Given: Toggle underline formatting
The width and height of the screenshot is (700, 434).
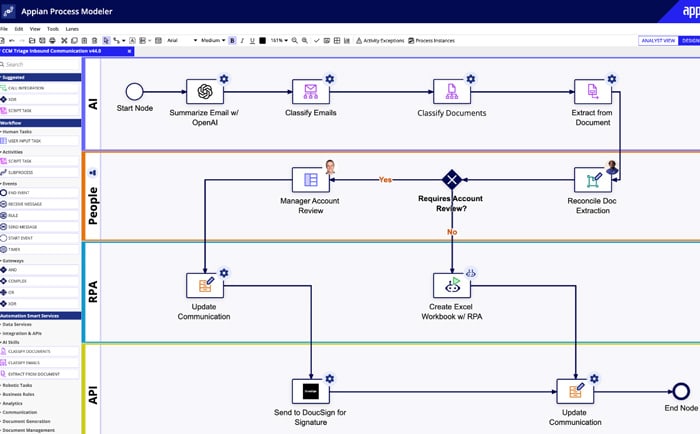Looking at the screenshot, I should coord(252,41).
